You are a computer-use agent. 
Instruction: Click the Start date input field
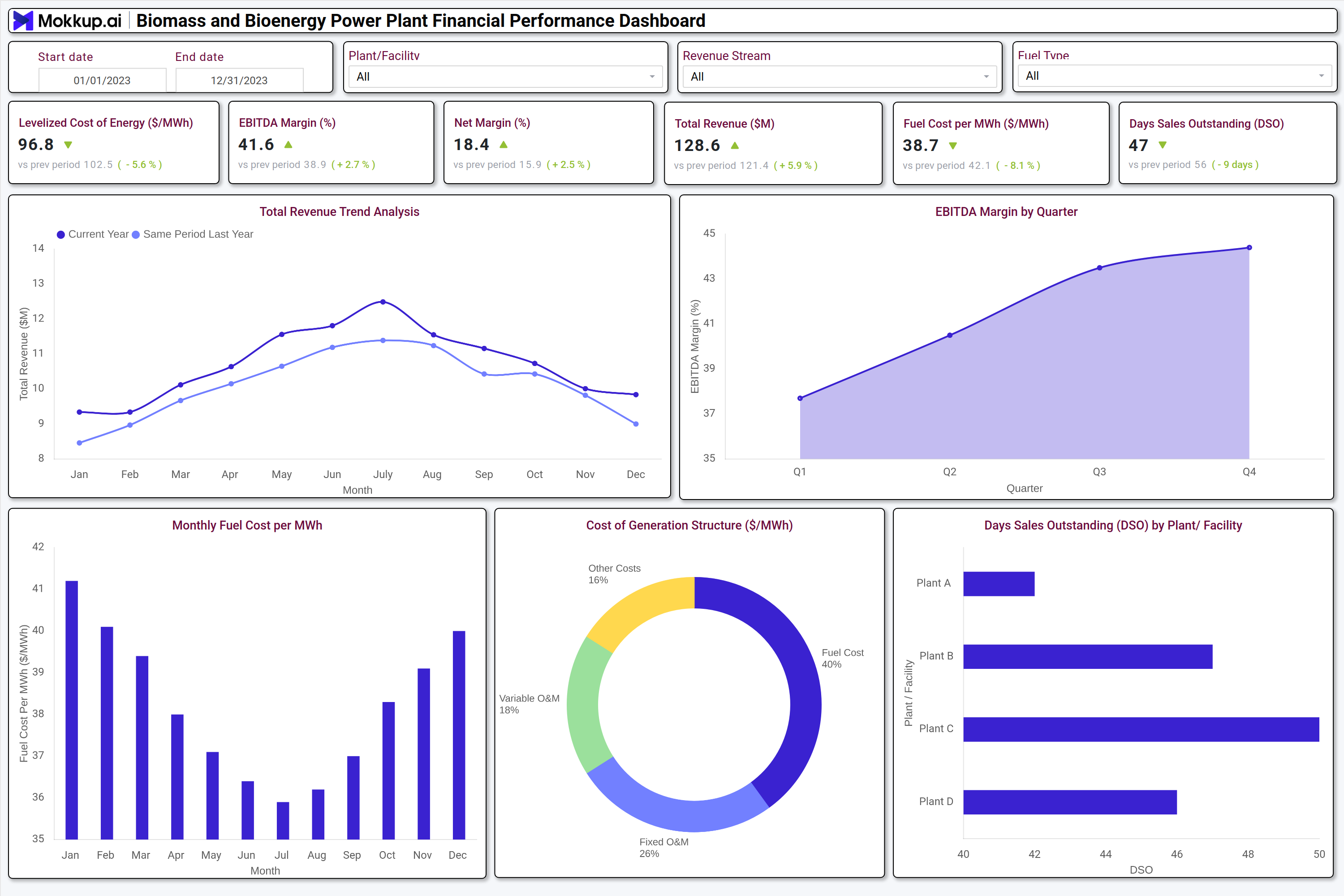pos(102,80)
